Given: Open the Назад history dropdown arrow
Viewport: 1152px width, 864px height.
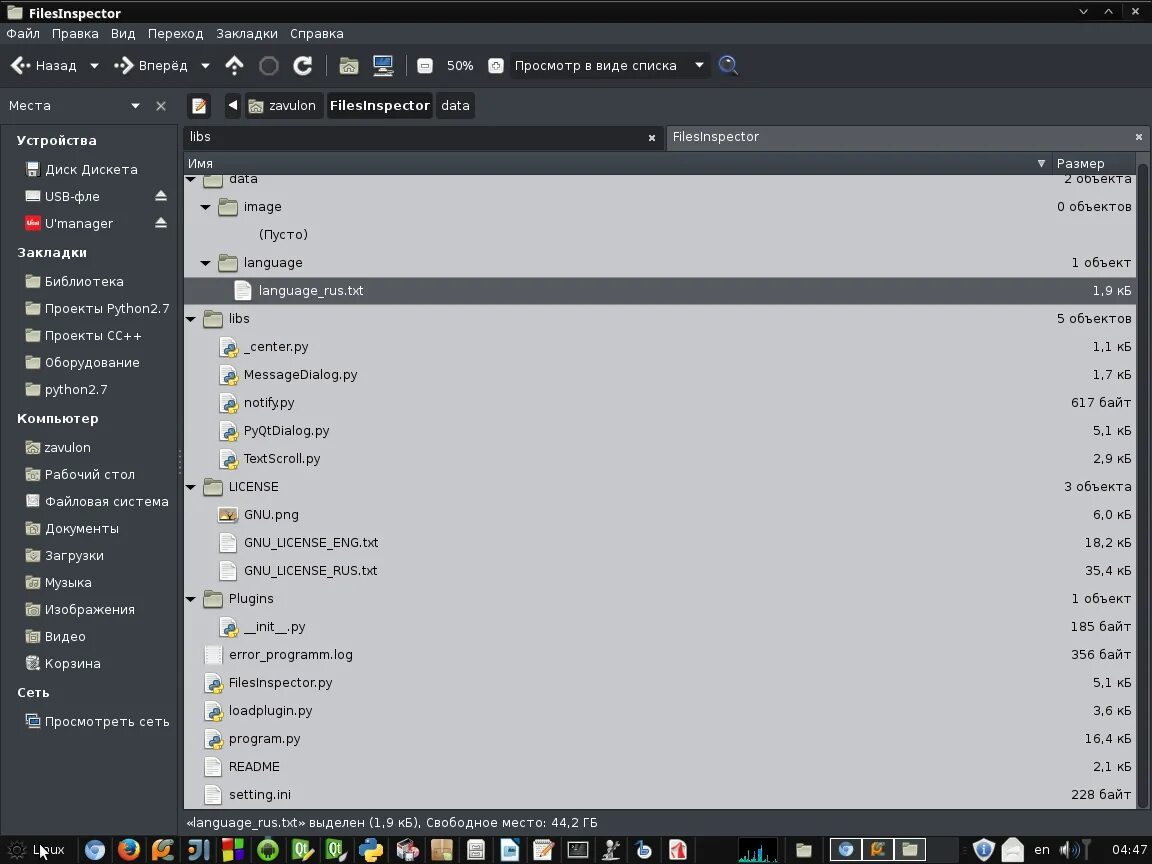Looking at the screenshot, I should (x=94, y=65).
